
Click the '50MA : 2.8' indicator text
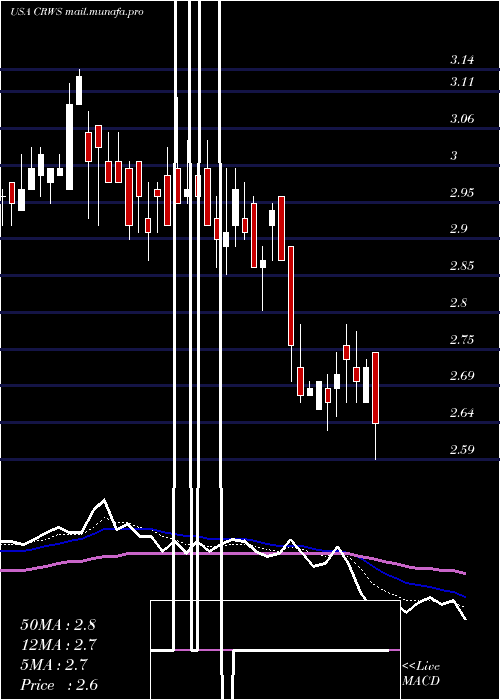pyautogui.click(x=58, y=625)
